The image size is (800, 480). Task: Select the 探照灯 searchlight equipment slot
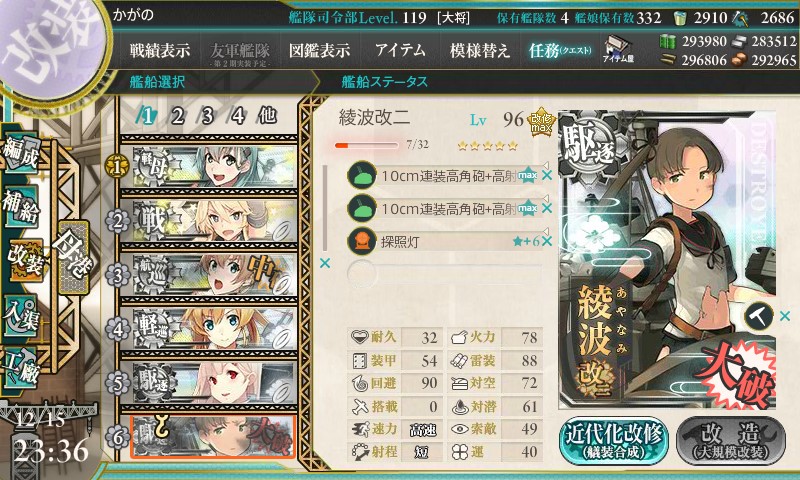coord(444,241)
